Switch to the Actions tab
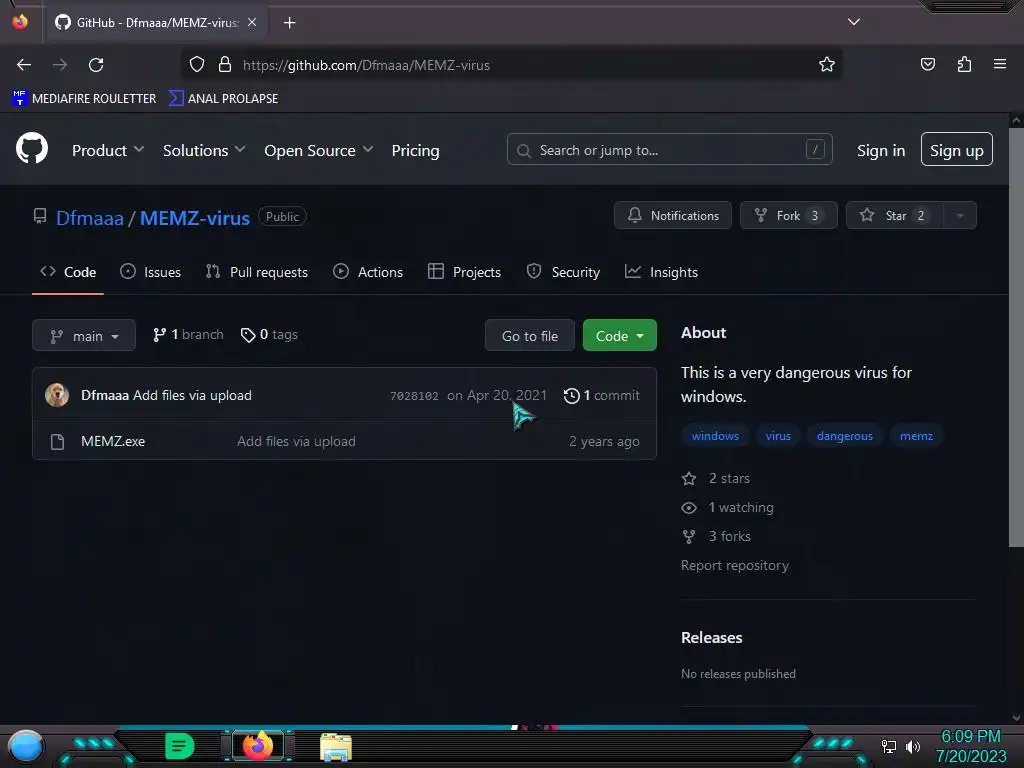 pos(368,272)
